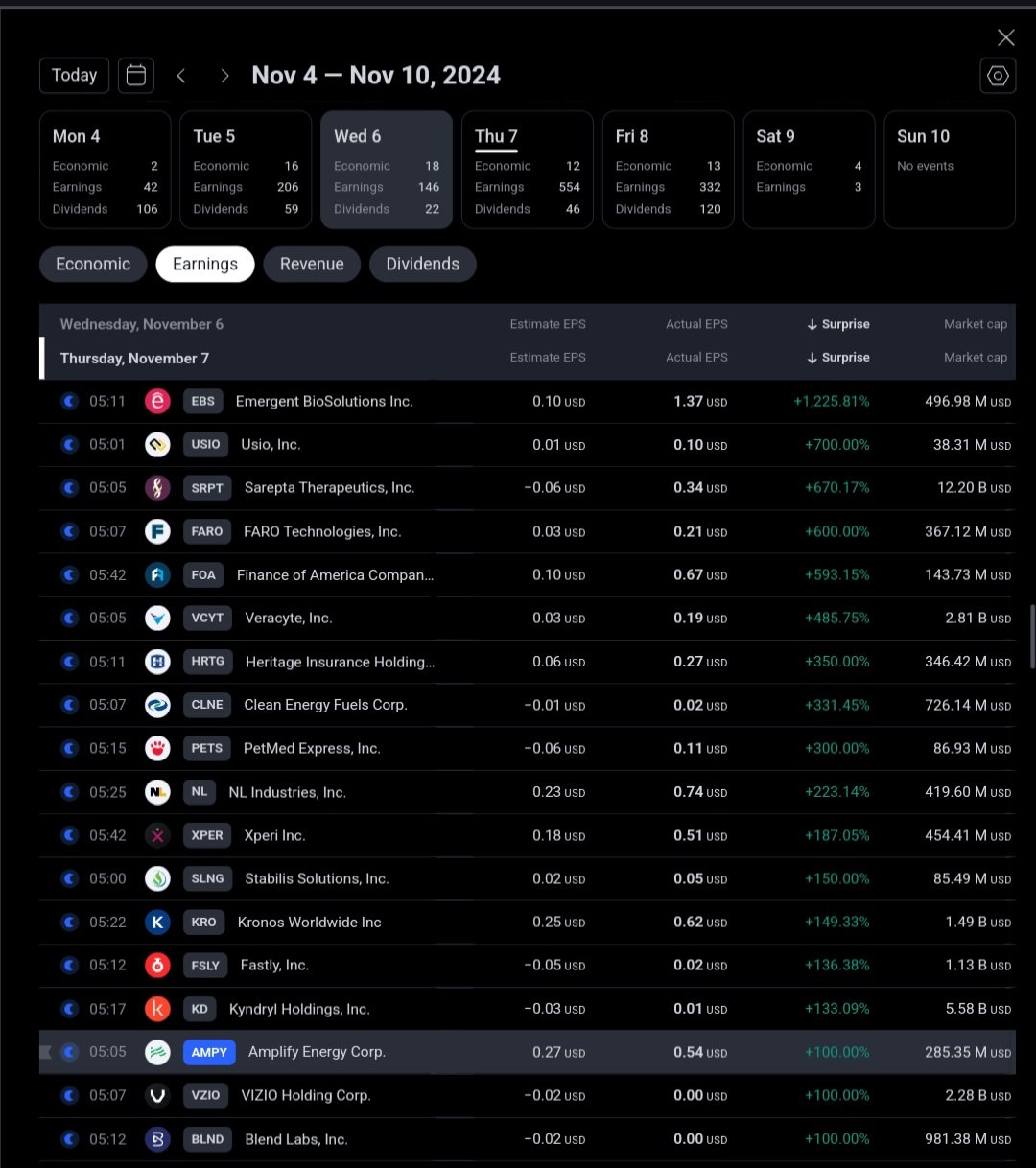Select the Economic filter tab
The width and height of the screenshot is (1036, 1168).
click(x=93, y=265)
